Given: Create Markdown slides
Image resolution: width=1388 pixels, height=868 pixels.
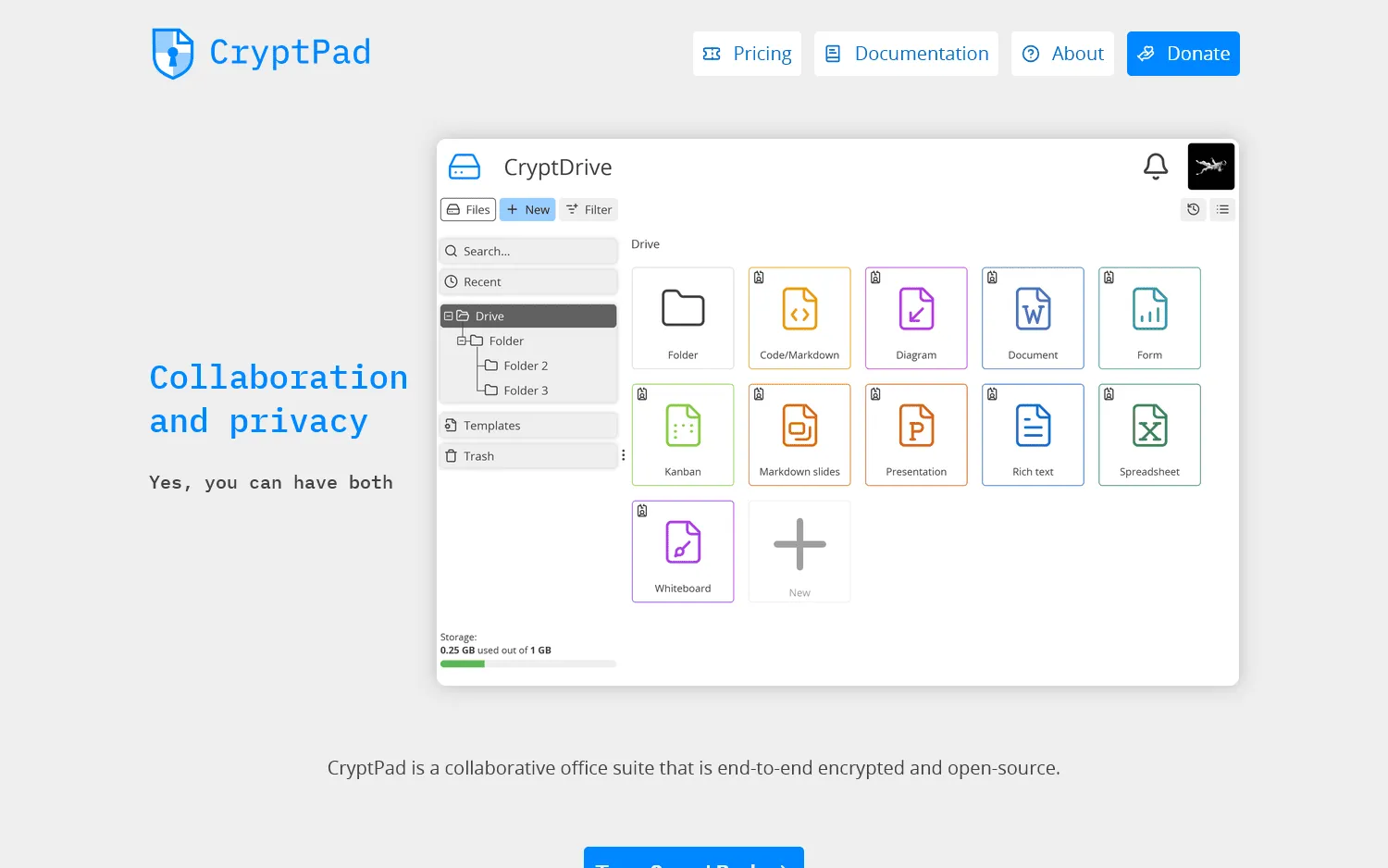Looking at the screenshot, I should (799, 435).
